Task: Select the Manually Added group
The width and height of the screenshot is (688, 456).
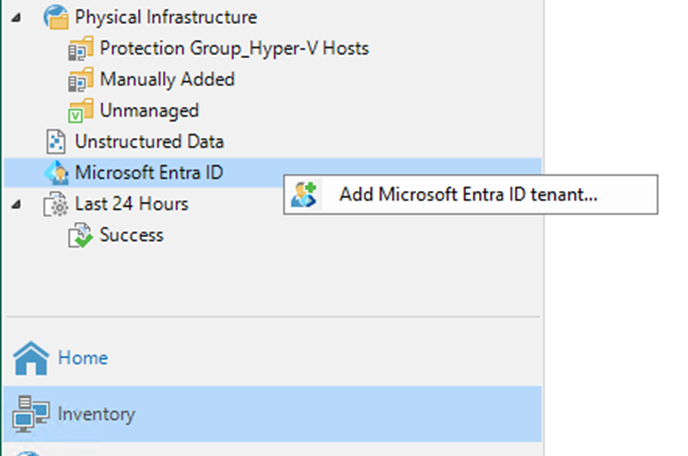Action: coord(167,79)
